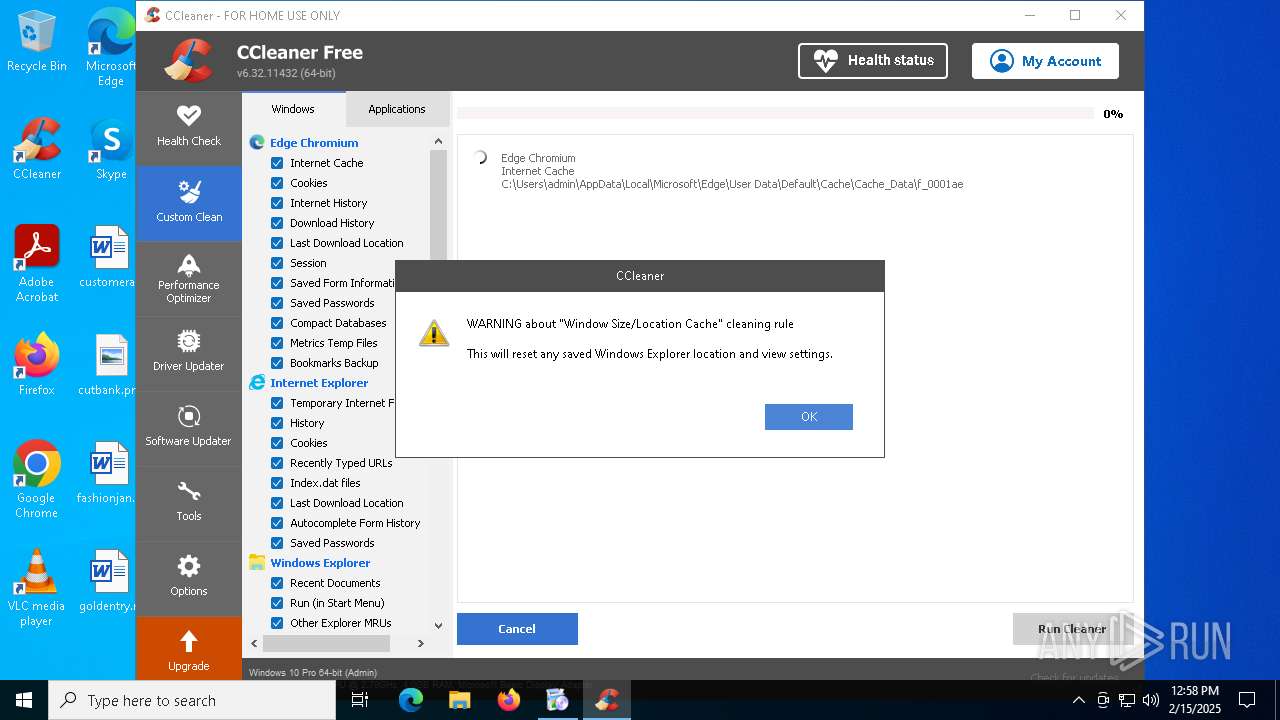Click the Internet Explorer group icon
The image size is (1280, 720).
(x=257, y=383)
